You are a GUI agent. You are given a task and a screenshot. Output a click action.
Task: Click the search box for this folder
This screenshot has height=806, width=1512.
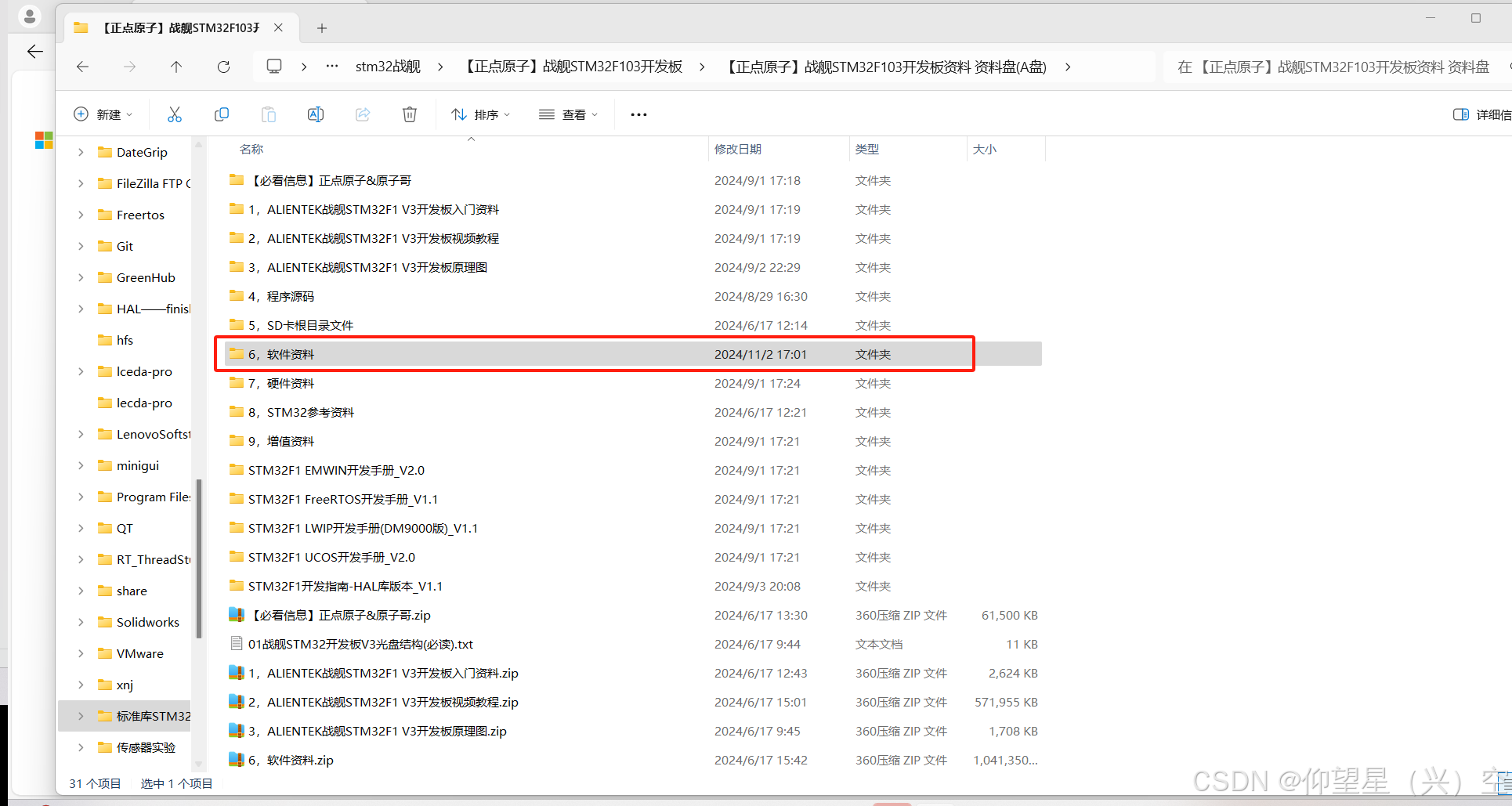[1337, 67]
